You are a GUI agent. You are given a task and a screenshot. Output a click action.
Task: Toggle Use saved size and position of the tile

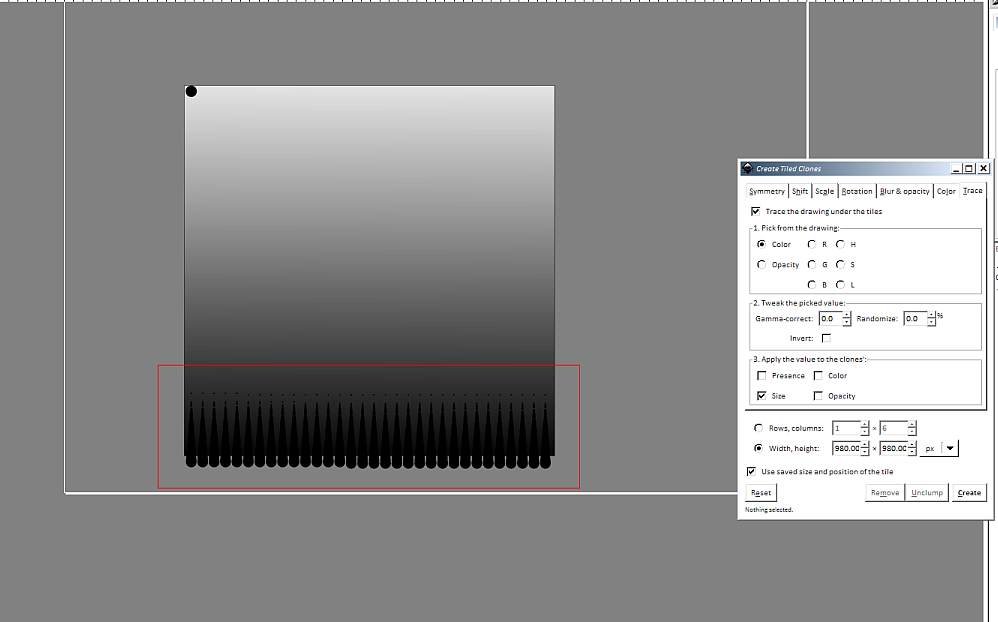[x=752, y=471]
